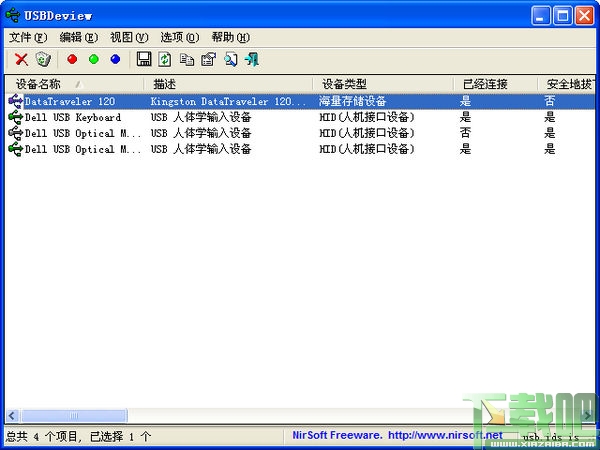Select the Dell USB Keyboard row
The height and width of the screenshot is (450, 600).
click(300, 117)
